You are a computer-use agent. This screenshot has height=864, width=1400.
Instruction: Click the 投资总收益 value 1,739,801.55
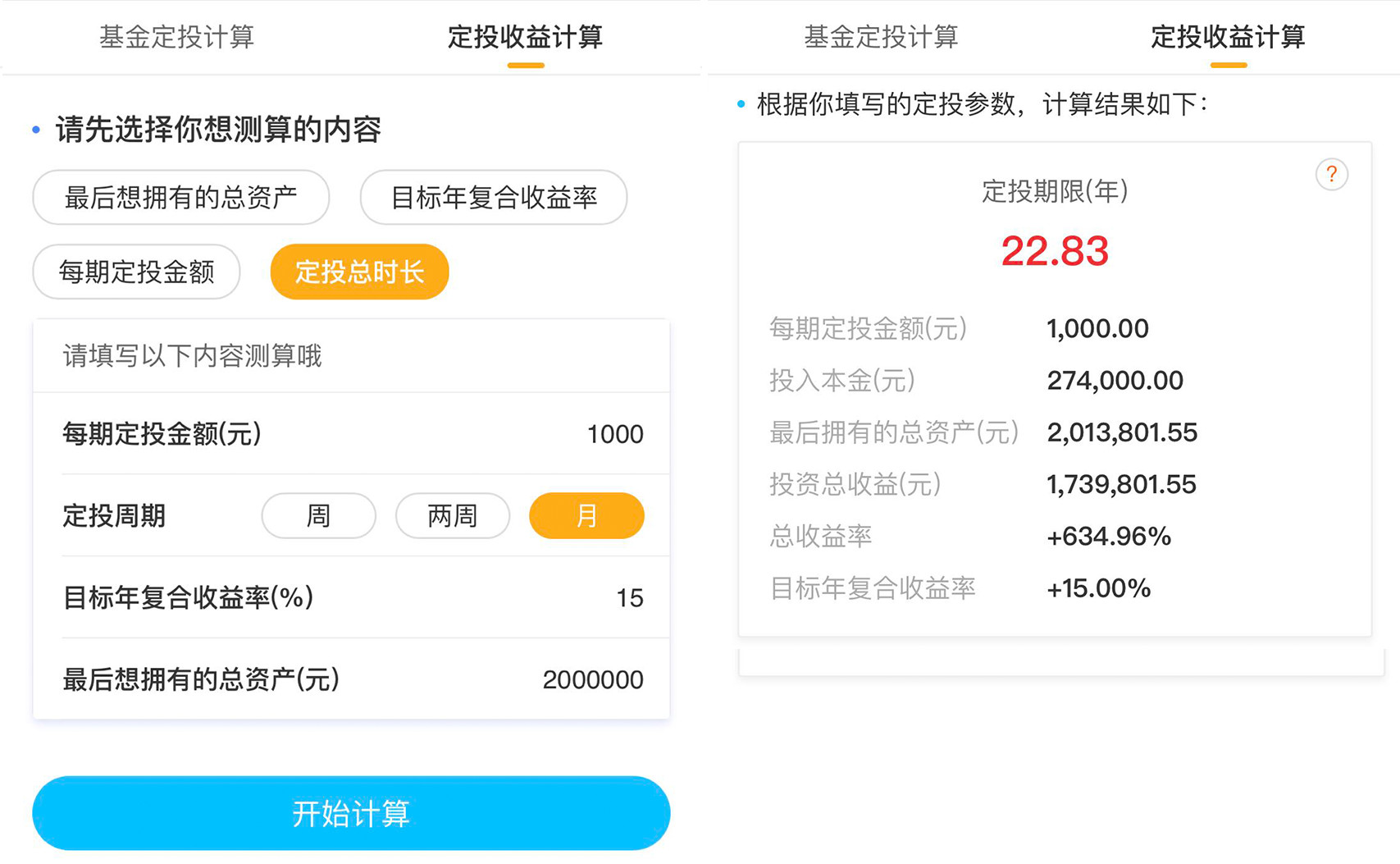click(x=1120, y=484)
